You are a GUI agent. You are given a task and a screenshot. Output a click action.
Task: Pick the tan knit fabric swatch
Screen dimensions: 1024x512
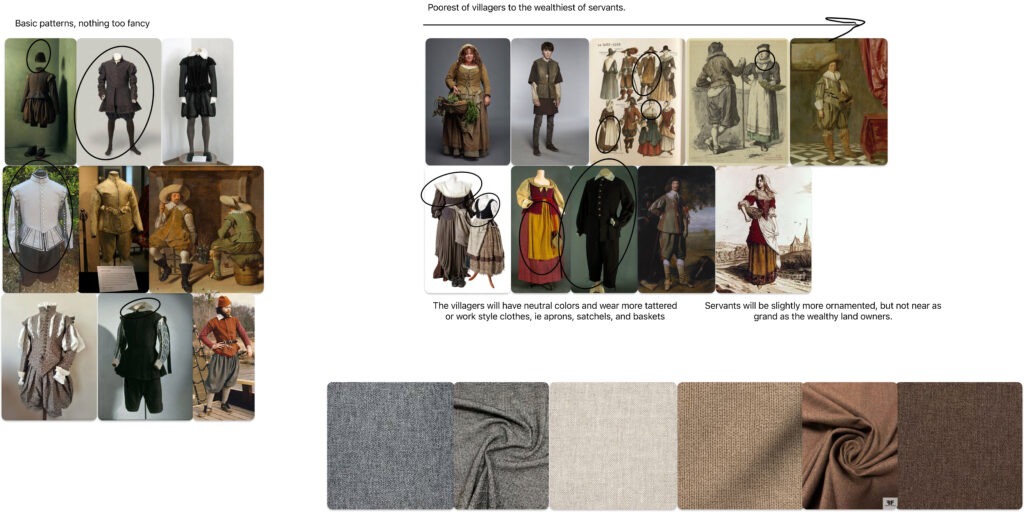pos(740,445)
